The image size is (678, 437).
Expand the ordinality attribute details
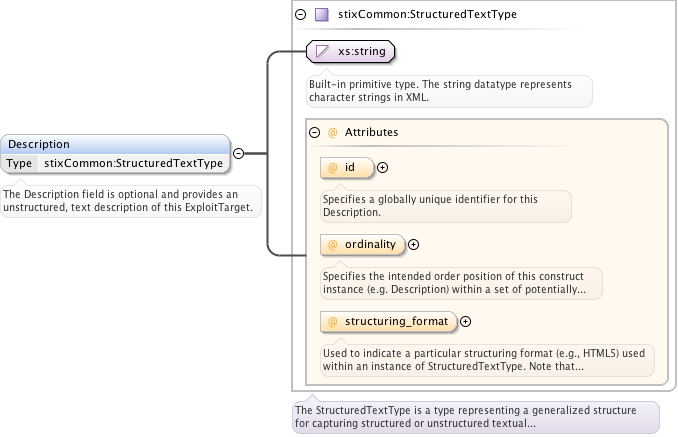(x=414, y=244)
